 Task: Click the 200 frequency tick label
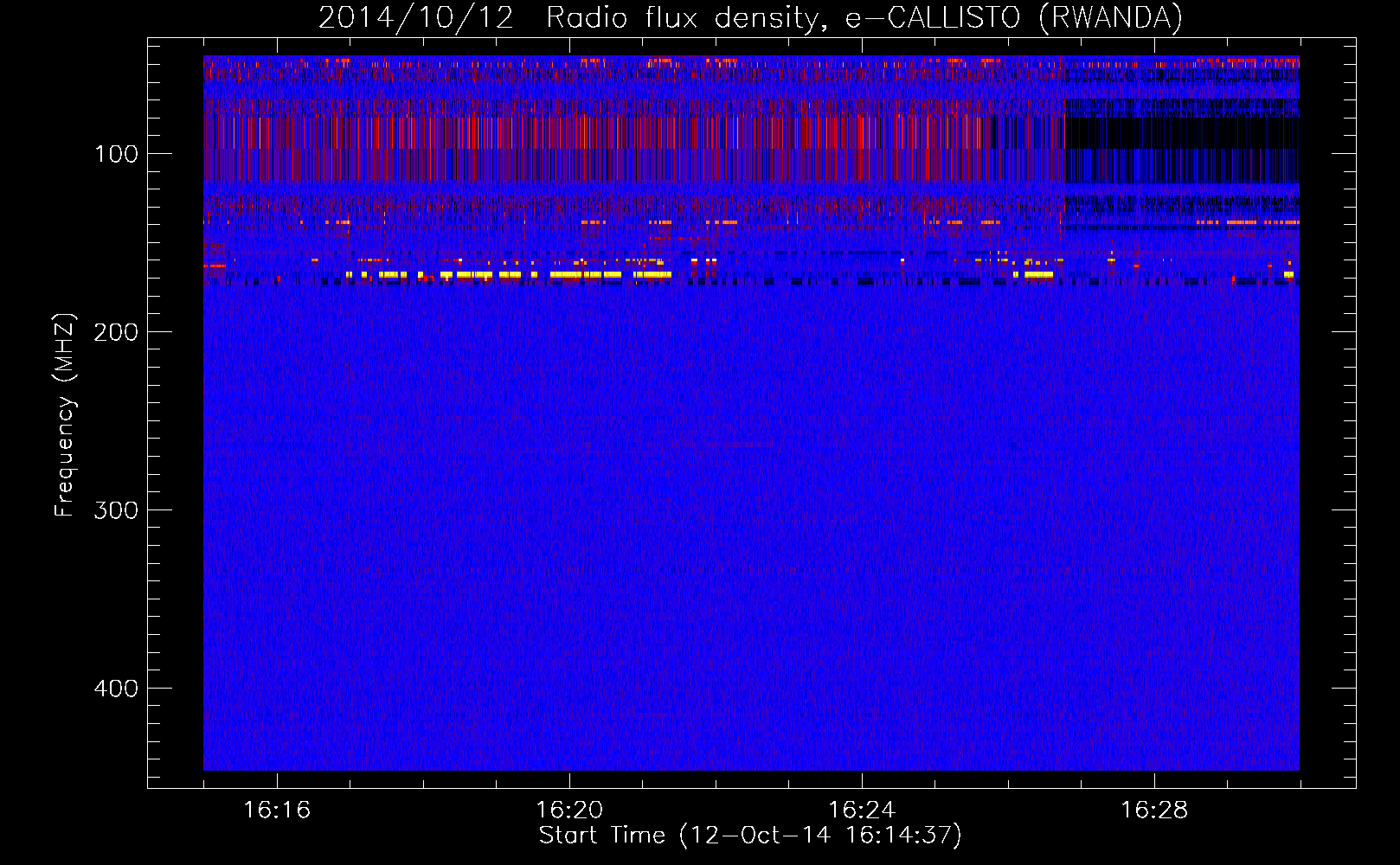pos(116,332)
